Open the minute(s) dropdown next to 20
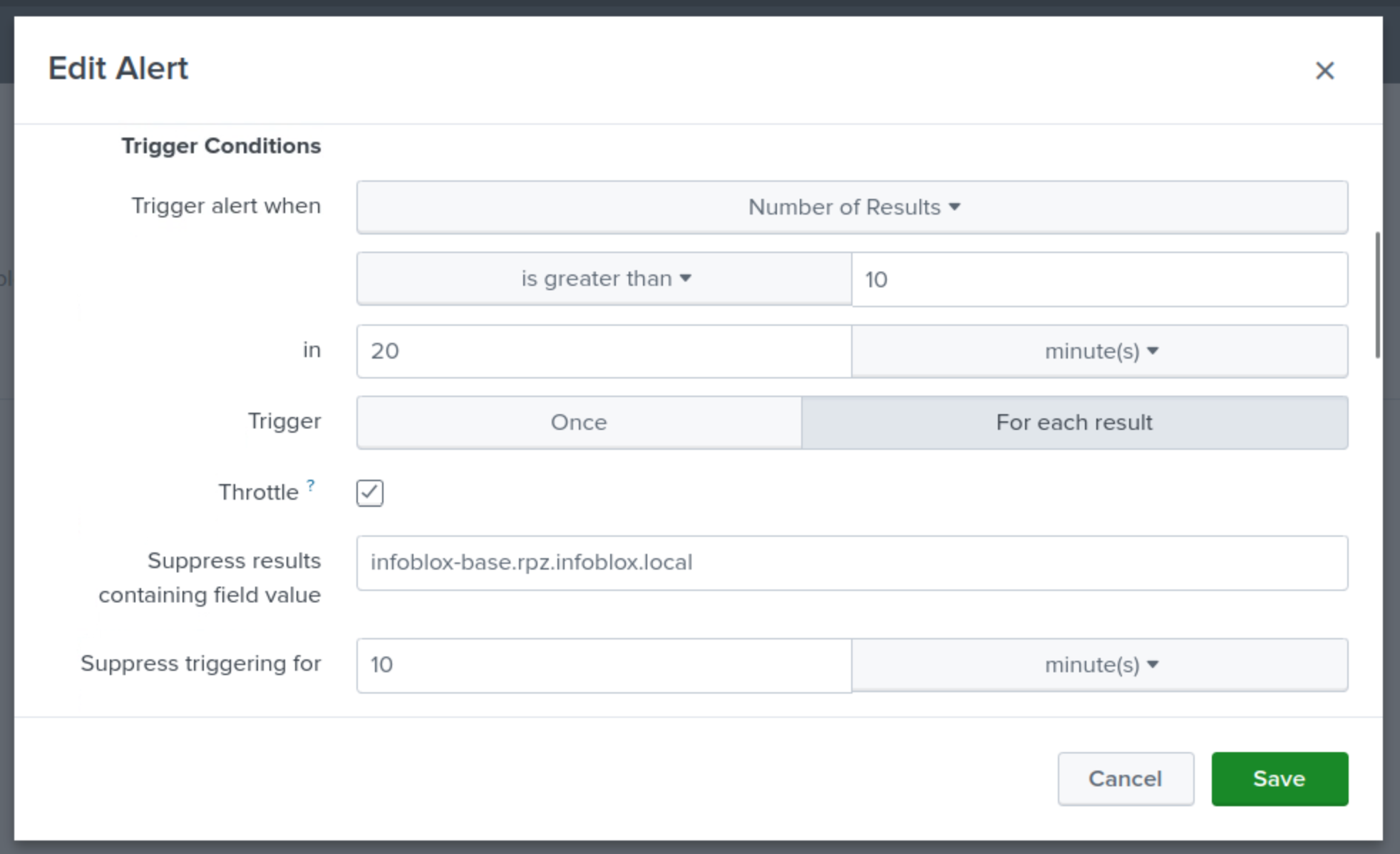This screenshot has height=854, width=1400. click(1099, 351)
